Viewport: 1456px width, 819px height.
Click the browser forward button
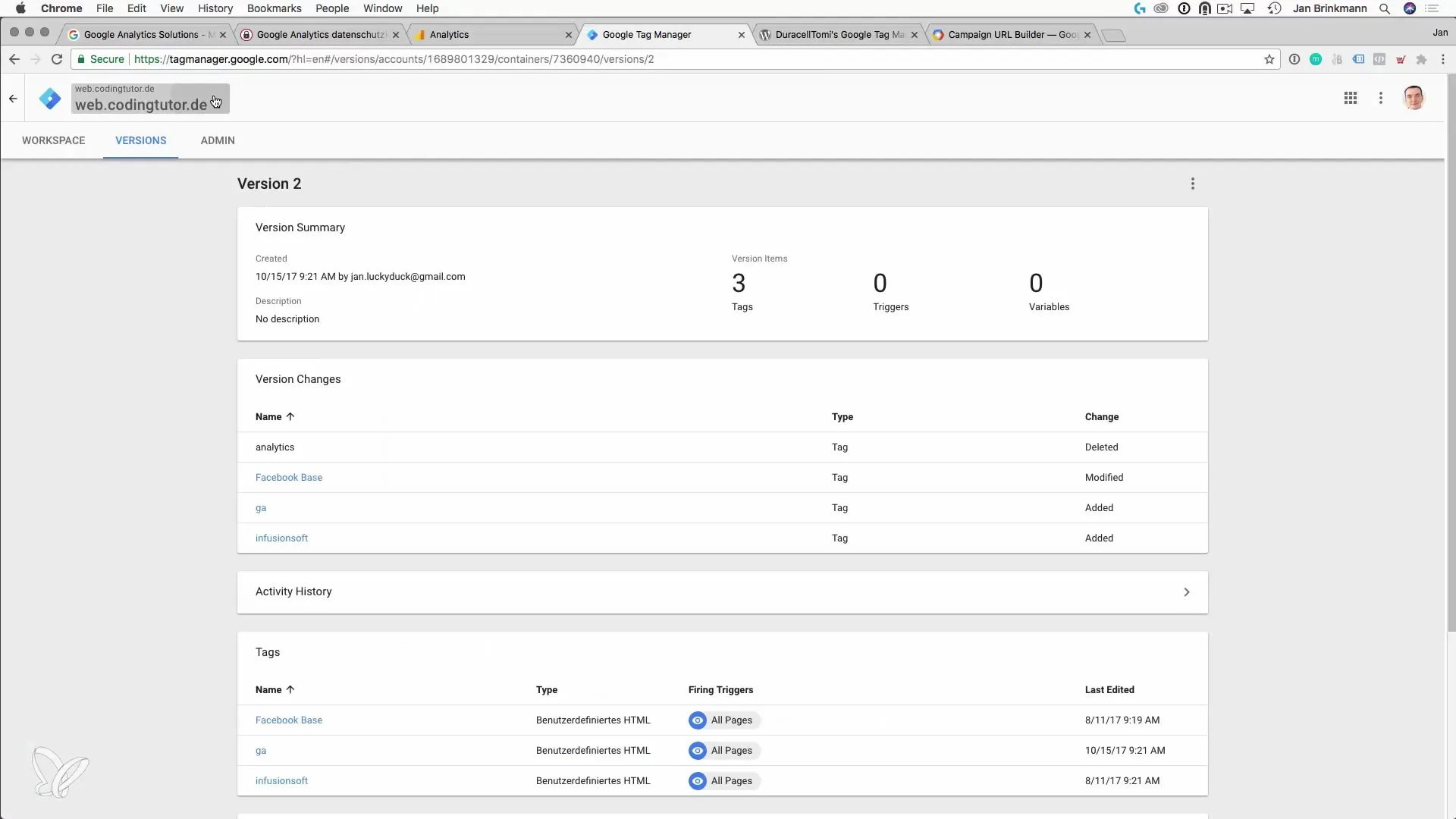pos(35,59)
